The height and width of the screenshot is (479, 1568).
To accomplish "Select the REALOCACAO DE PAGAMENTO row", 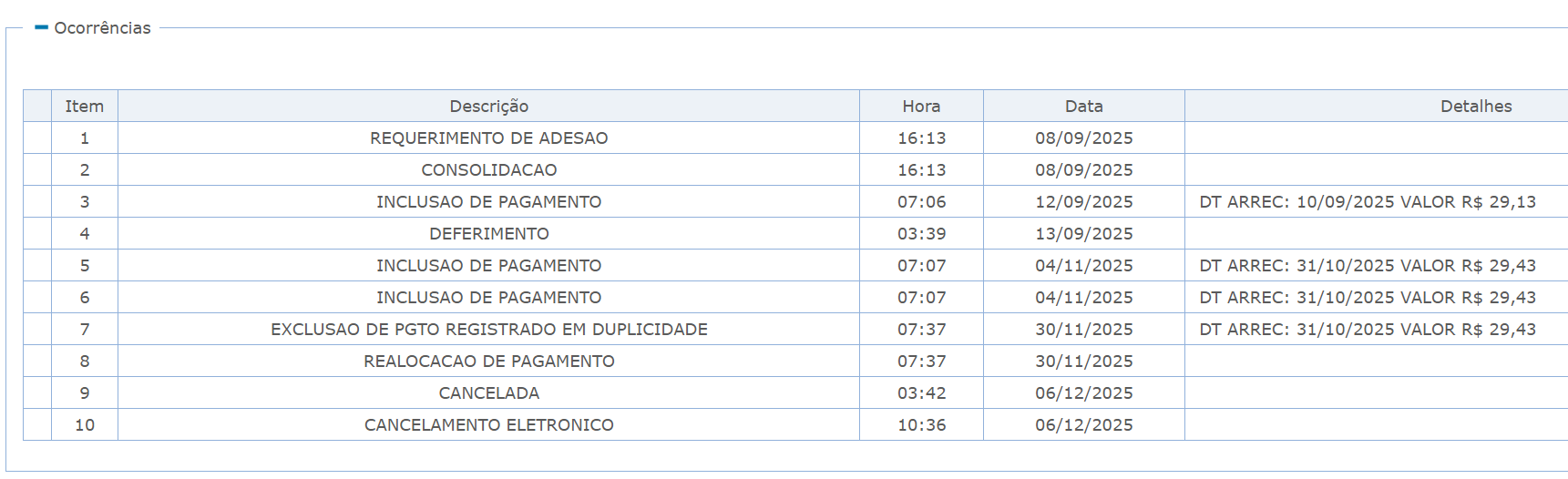I will pyautogui.click(x=795, y=361).
